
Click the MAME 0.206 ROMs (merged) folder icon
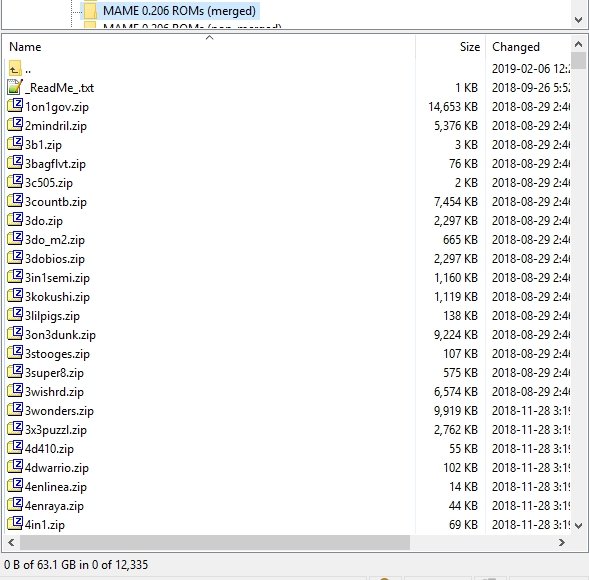[91, 11]
